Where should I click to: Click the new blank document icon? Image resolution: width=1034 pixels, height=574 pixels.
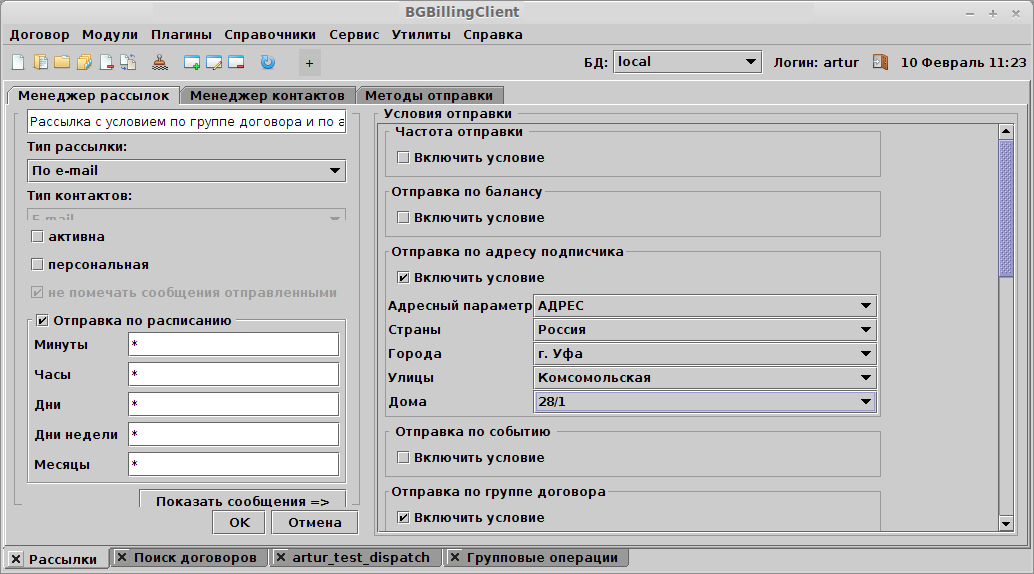point(18,62)
